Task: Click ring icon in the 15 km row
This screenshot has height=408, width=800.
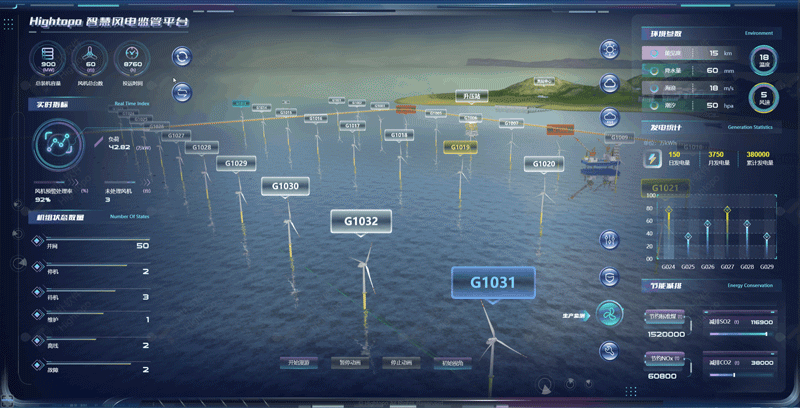Action: [654, 53]
